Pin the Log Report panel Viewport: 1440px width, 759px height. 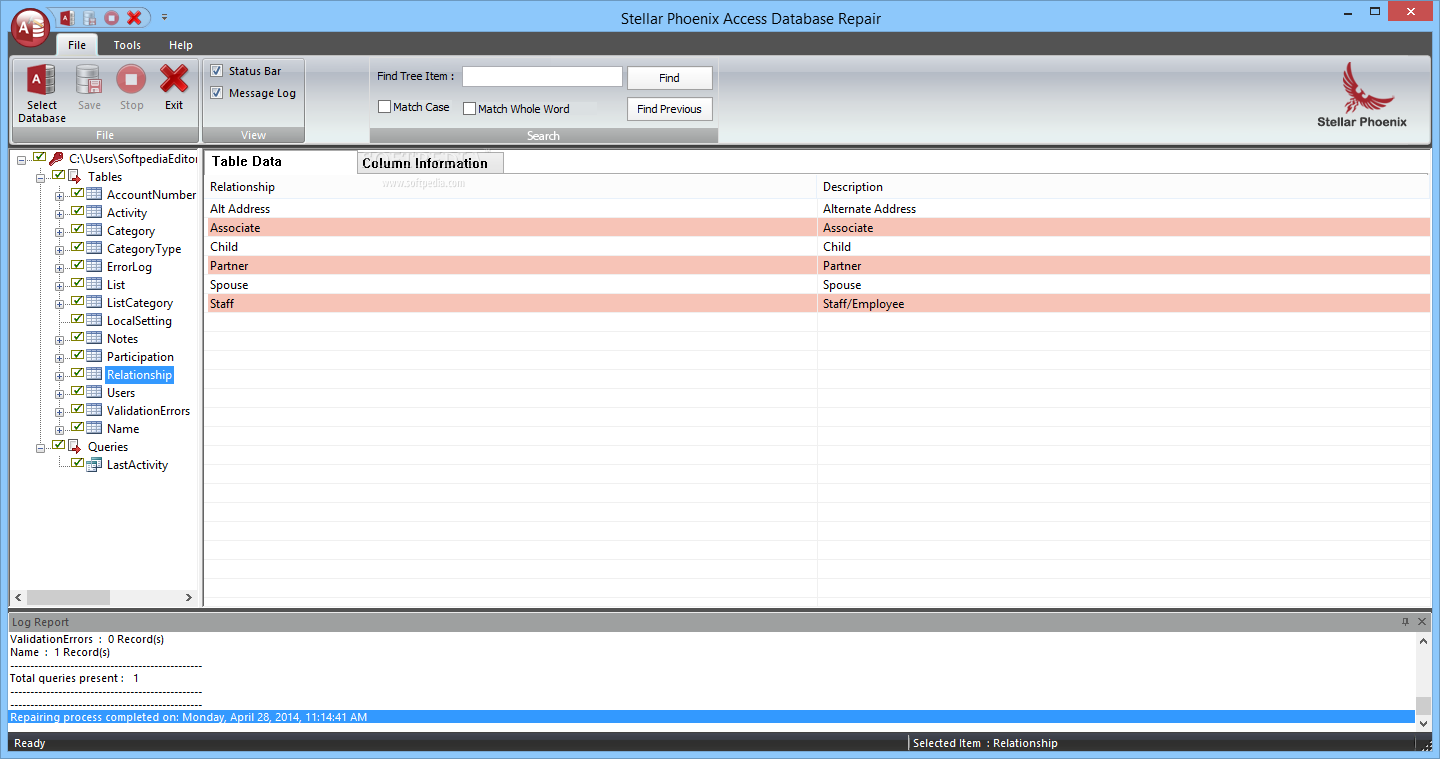tap(1405, 621)
